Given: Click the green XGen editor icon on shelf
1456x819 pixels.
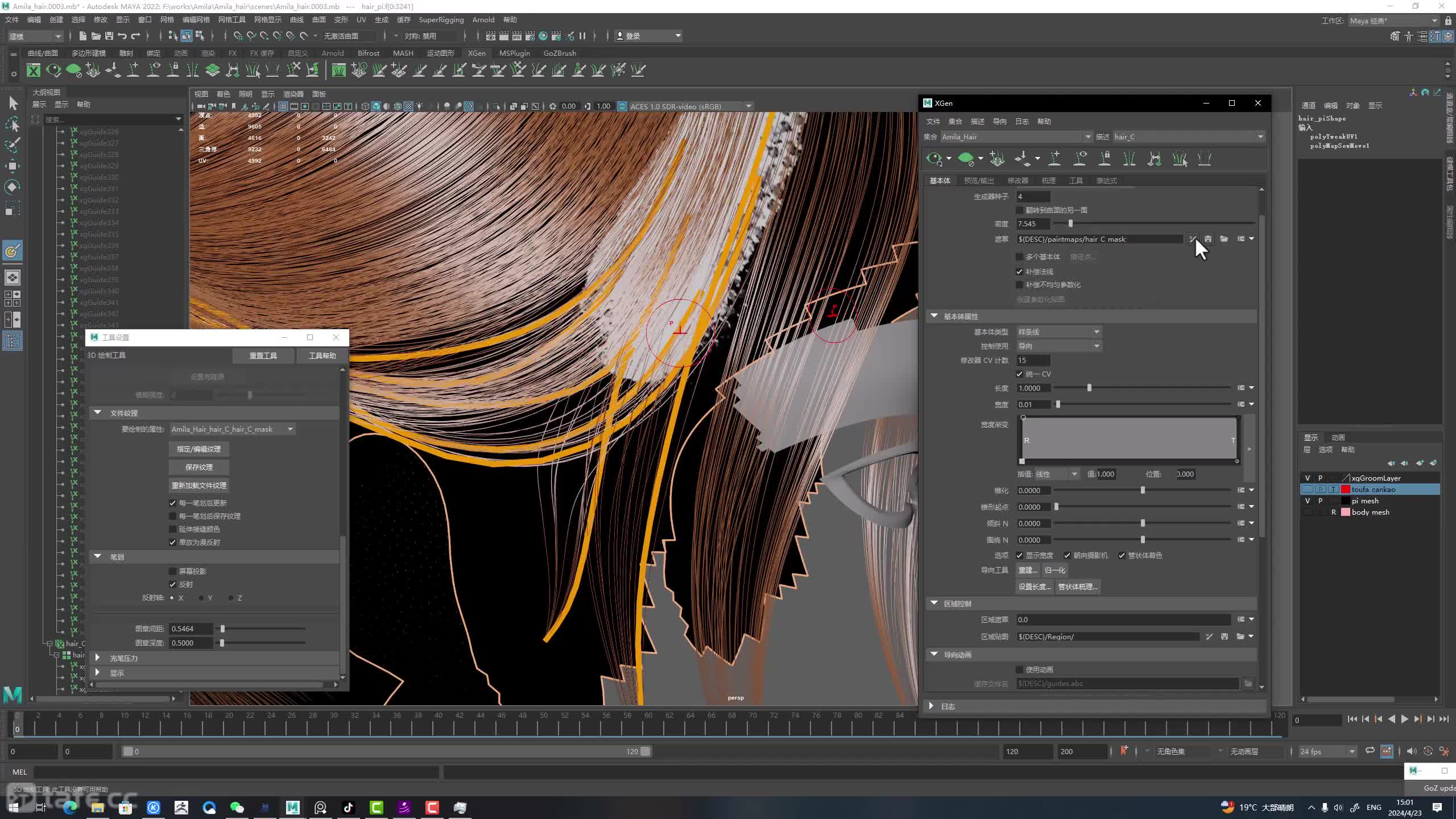Looking at the screenshot, I should 34,70.
